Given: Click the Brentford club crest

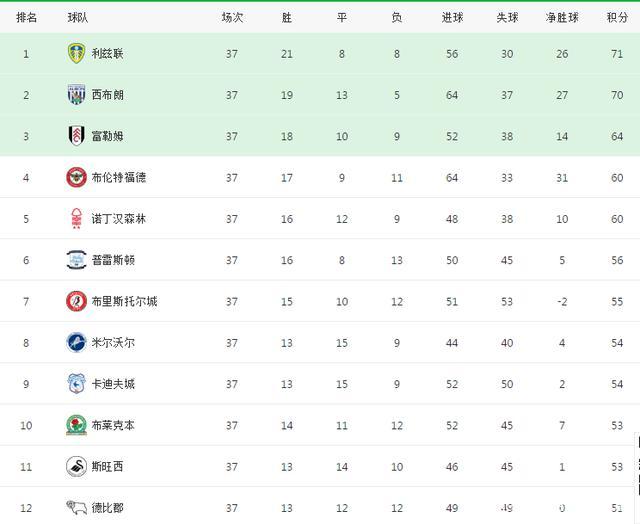Looking at the screenshot, I should (x=76, y=177).
